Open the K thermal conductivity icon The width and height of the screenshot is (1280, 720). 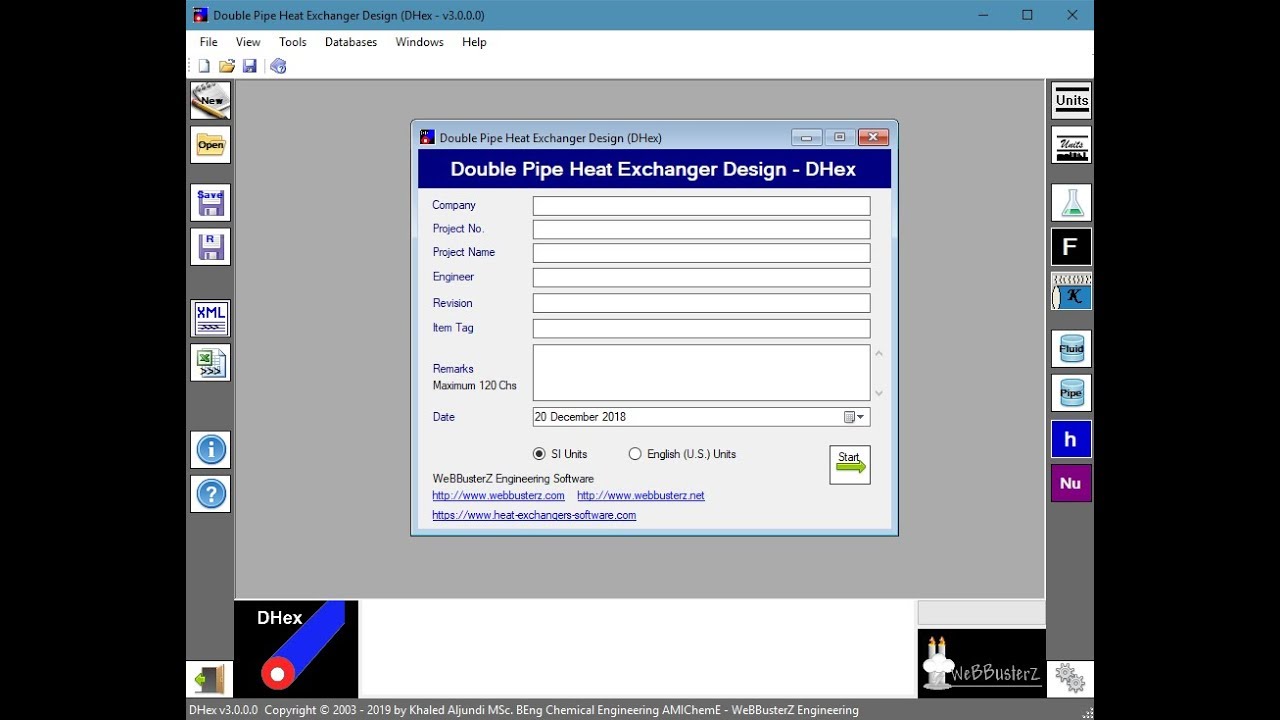[x=1071, y=291]
